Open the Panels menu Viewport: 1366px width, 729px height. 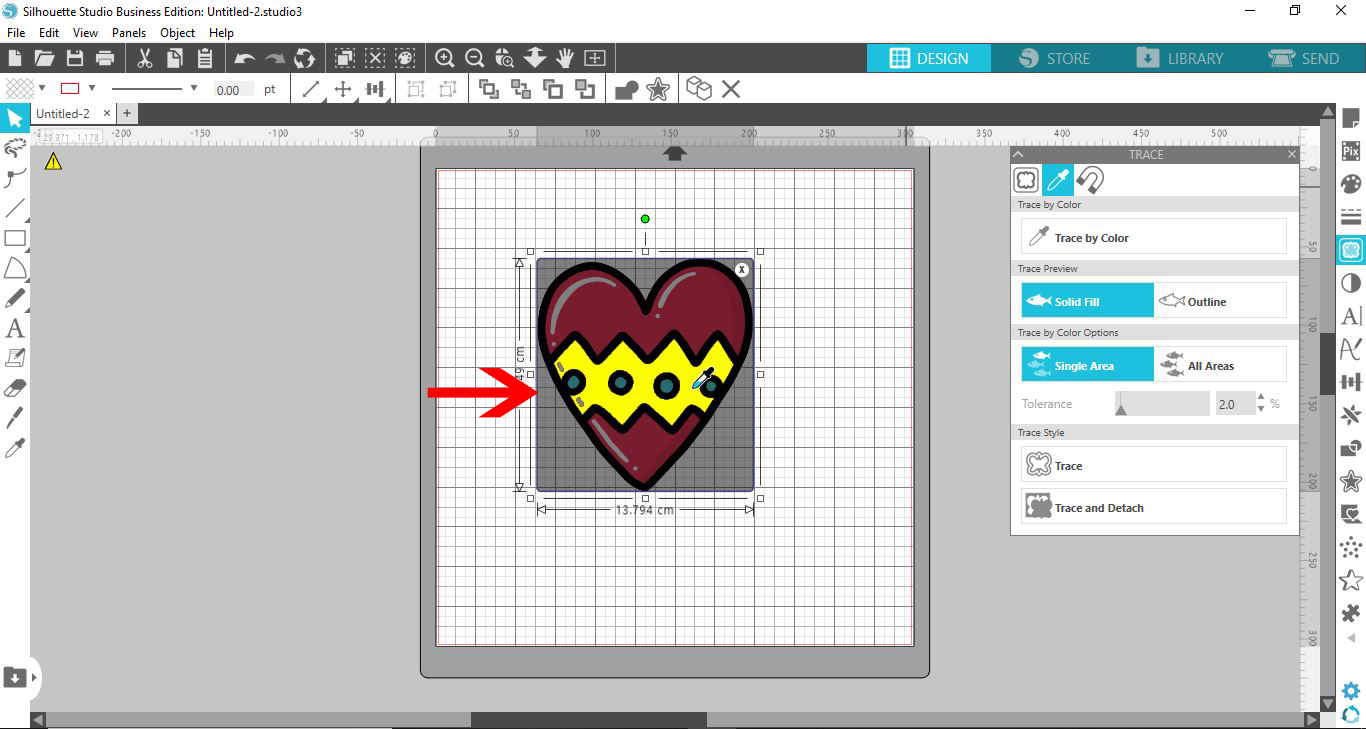coord(129,33)
